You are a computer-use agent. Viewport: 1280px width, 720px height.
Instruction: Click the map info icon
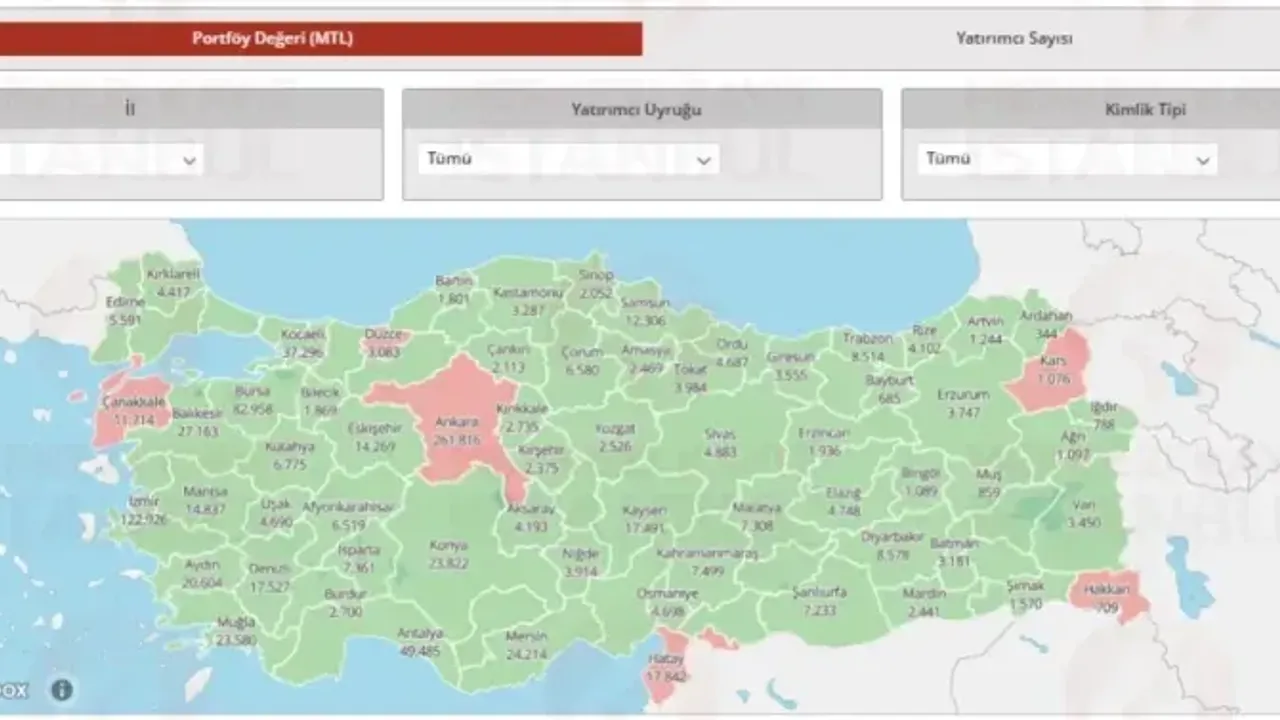point(62,689)
